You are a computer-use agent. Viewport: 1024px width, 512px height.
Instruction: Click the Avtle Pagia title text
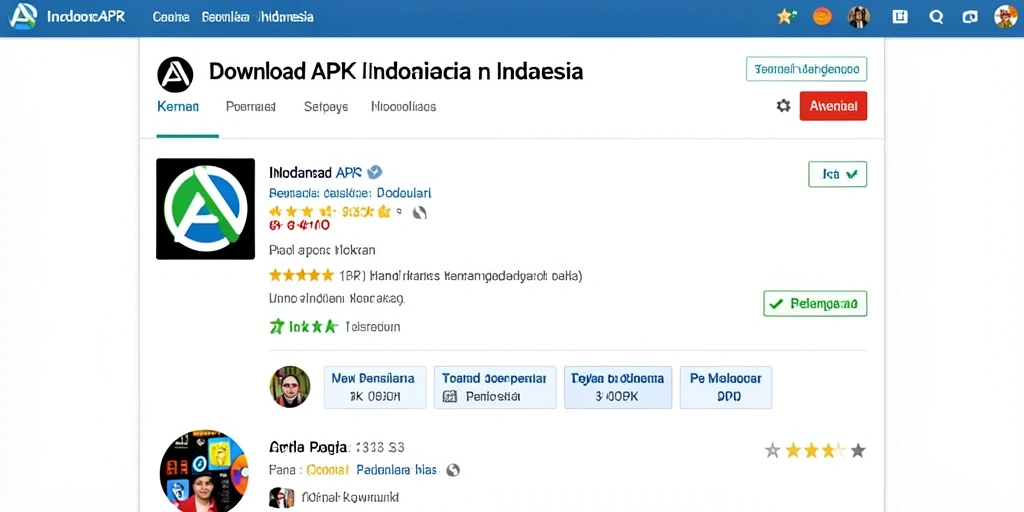pyautogui.click(x=308, y=448)
